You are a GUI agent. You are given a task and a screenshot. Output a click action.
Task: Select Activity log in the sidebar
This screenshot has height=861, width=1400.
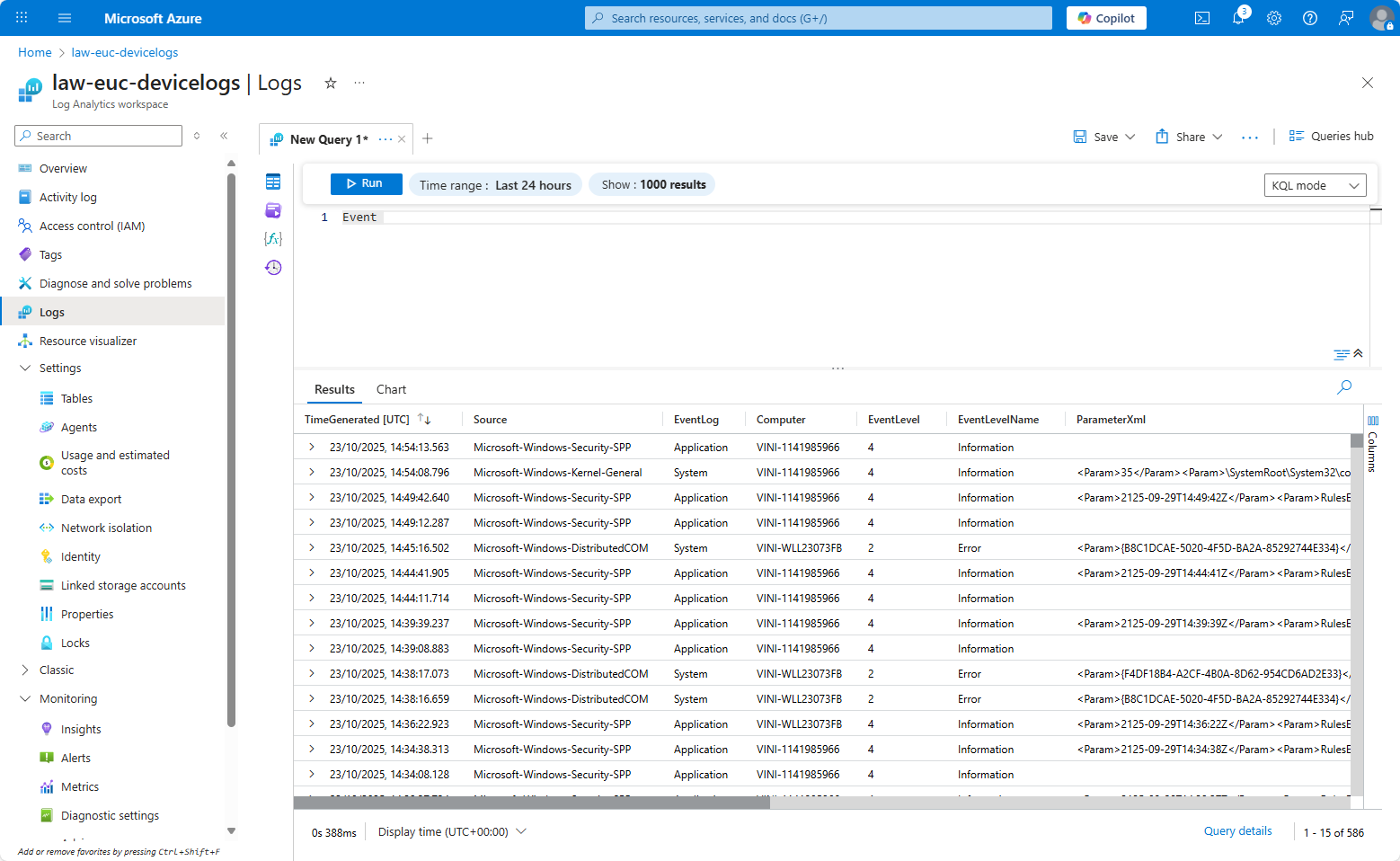point(67,197)
